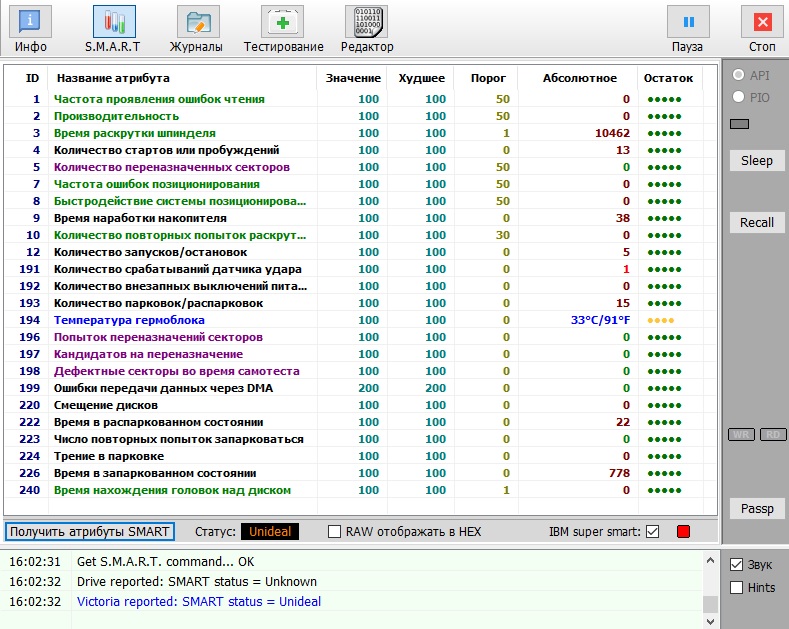This screenshot has height=629, width=789.
Task: Uncheck IBM super smart checkbox
Action: click(653, 532)
